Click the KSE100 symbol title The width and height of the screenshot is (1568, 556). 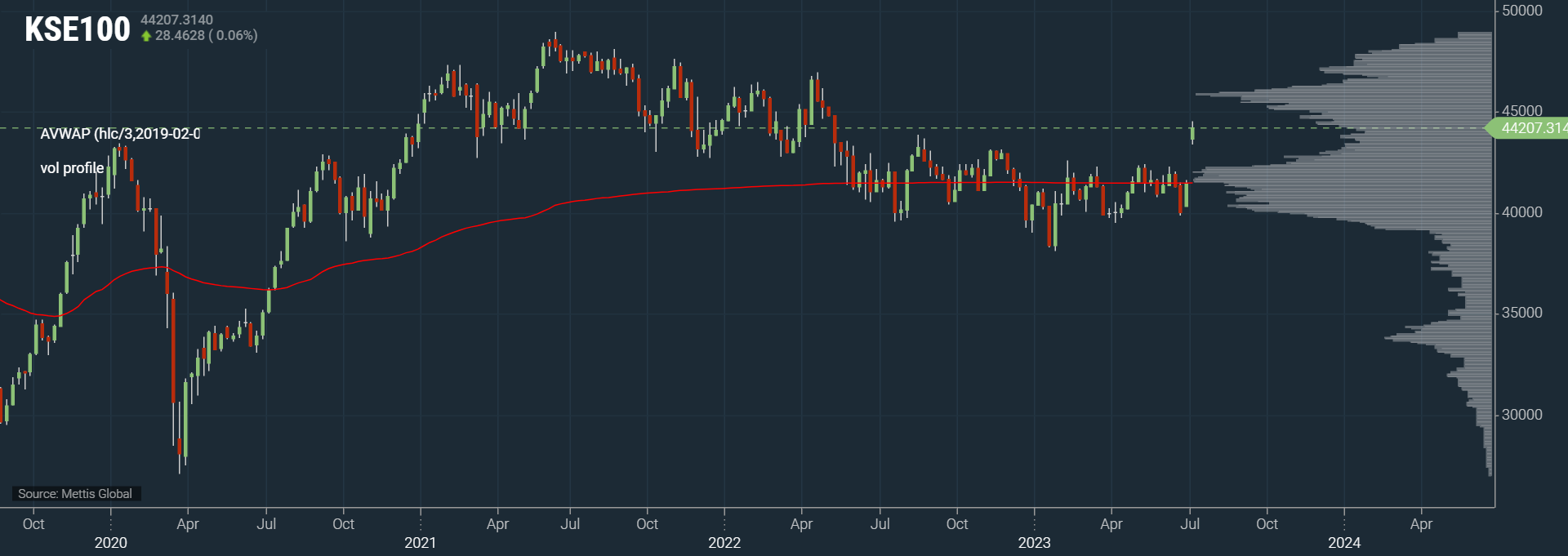tap(78, 29)
